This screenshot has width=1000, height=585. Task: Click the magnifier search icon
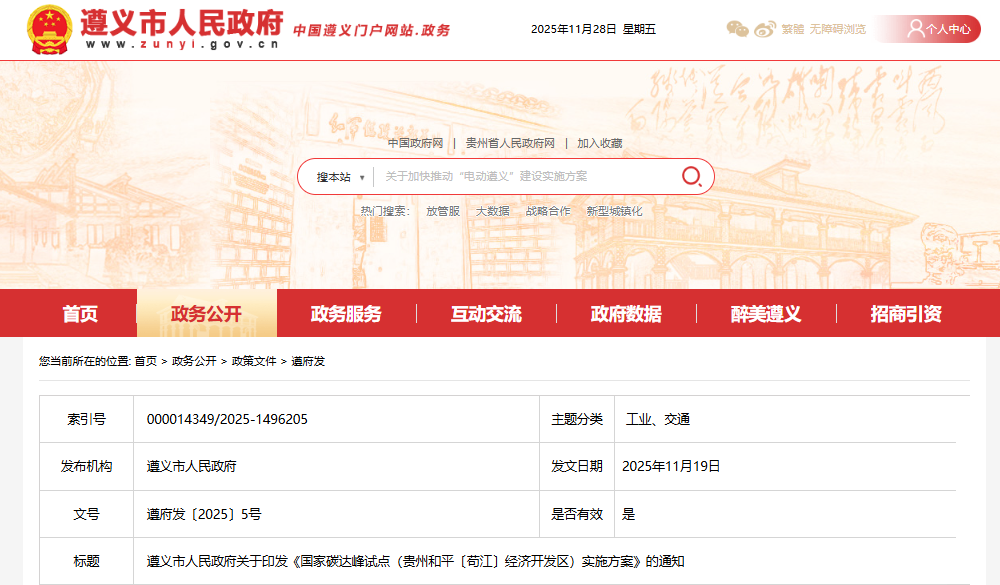click(x=692, y=177)
